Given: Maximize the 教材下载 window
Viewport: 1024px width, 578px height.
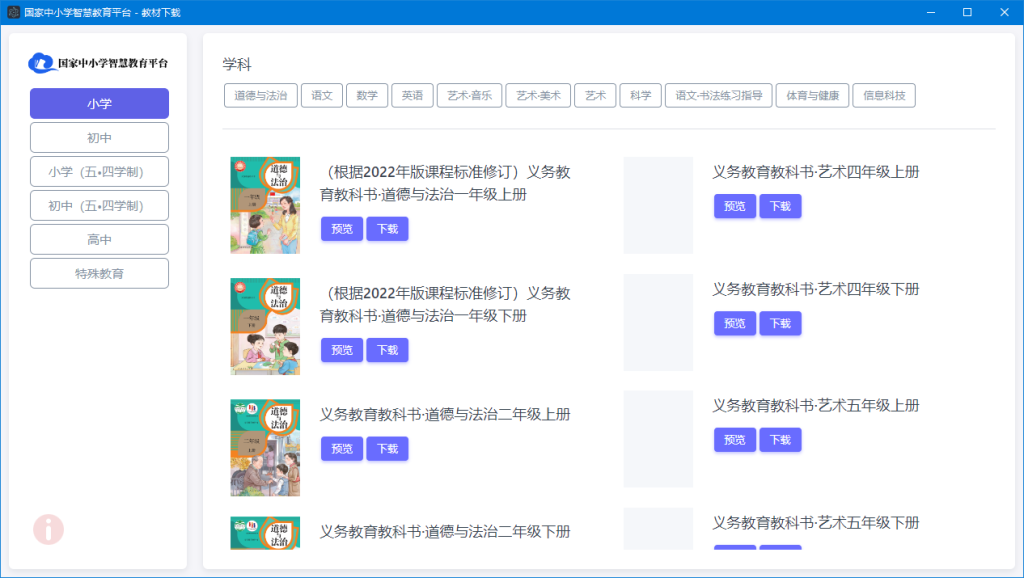Looking at the screenshot, I should click(967, 12).
